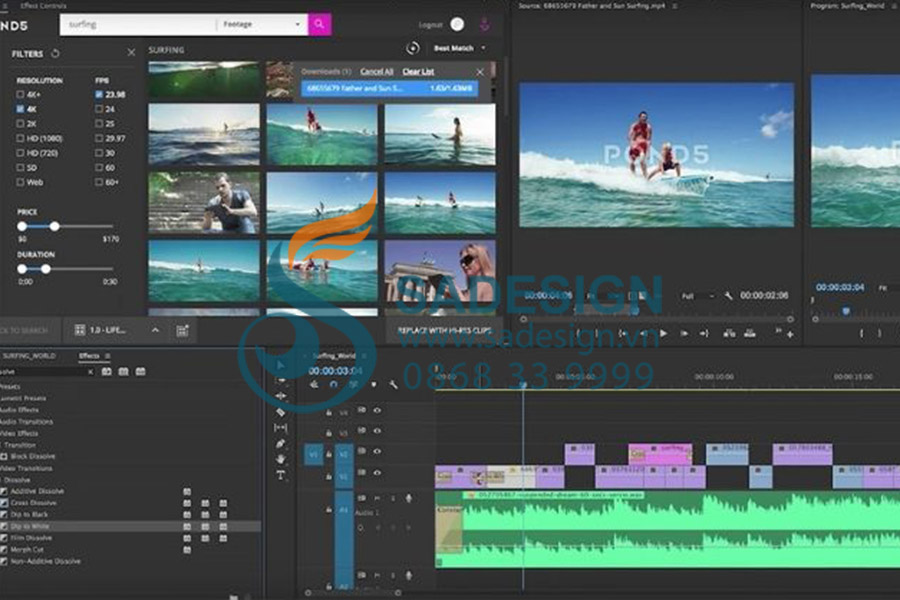Viewport: 900px width, 600px height.
Task: Click the user avatar circle next to Logout
Action: click(x=457, y=24)
